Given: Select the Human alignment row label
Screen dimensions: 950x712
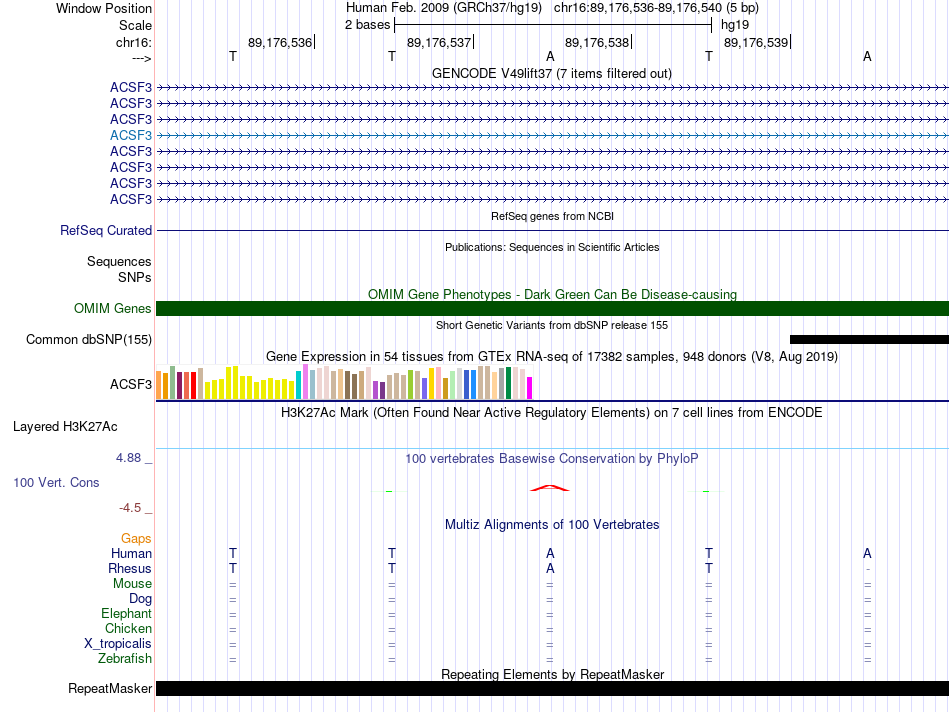Looking at the screenshot, I should pyautogui.click(x=131, y=553).
